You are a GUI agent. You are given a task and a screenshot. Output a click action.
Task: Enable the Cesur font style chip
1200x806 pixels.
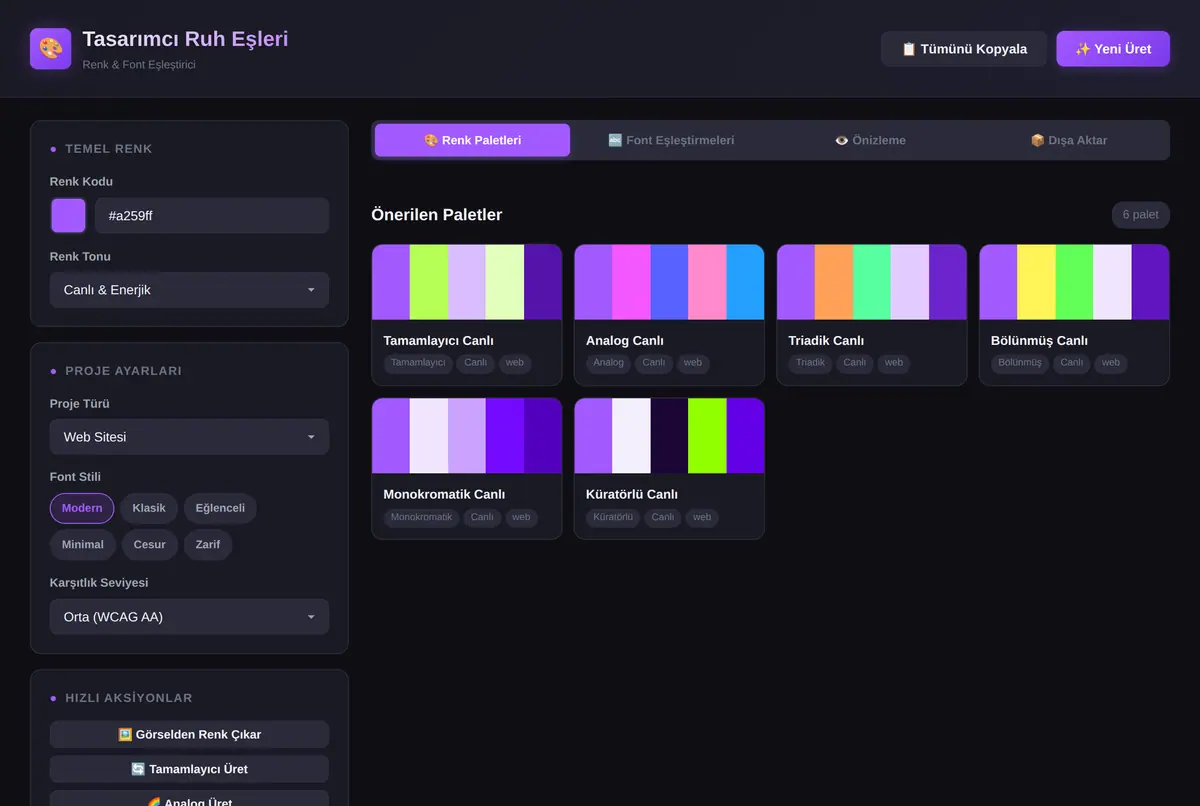pos(150,545)
